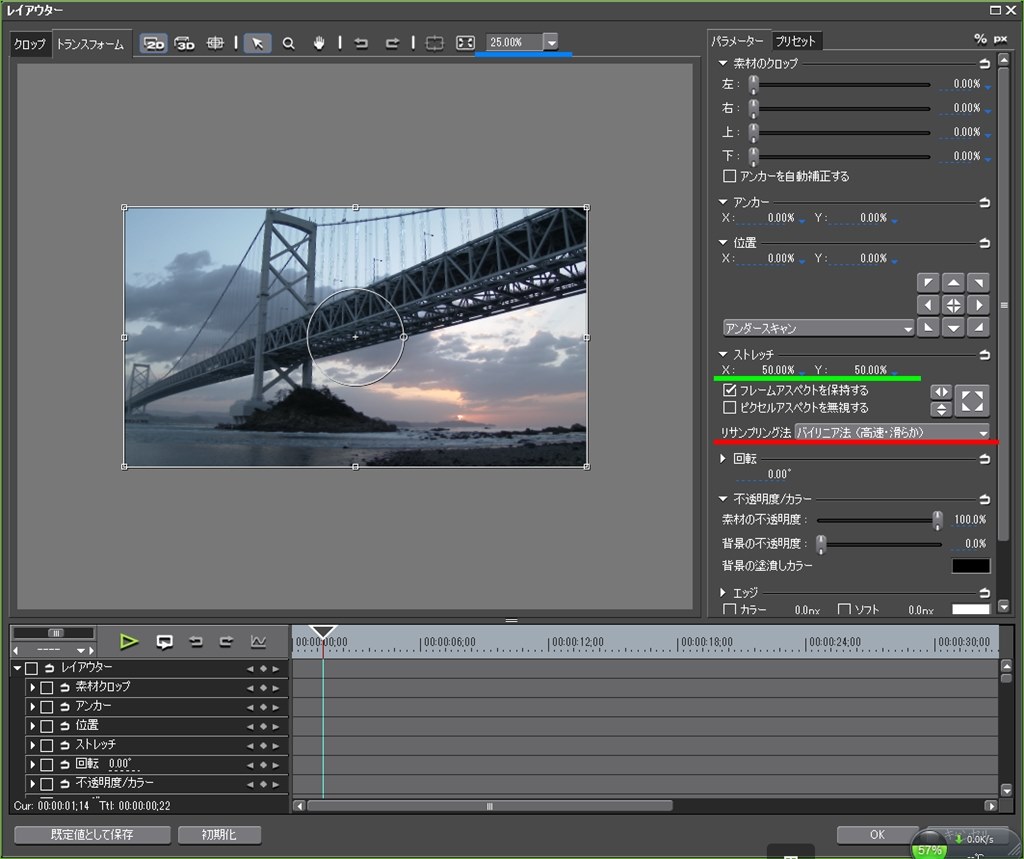Open the keyframe graph view

(x=258, y=641)
